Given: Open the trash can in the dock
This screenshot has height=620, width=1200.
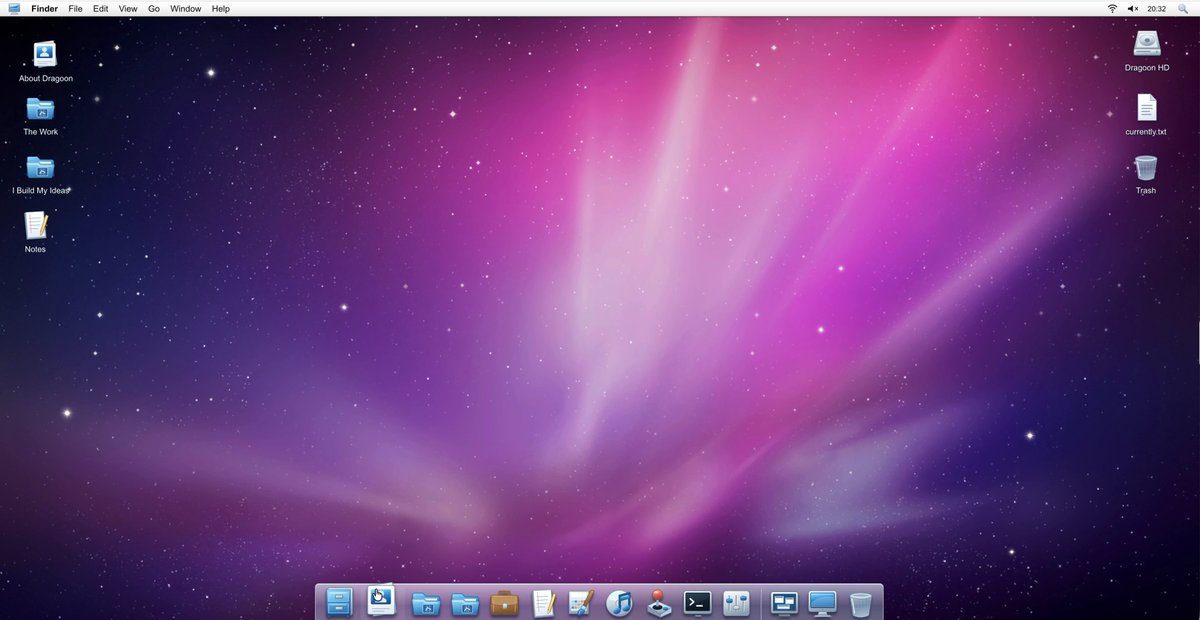Looking at the screenshot, I should click(x=860, y=603).
